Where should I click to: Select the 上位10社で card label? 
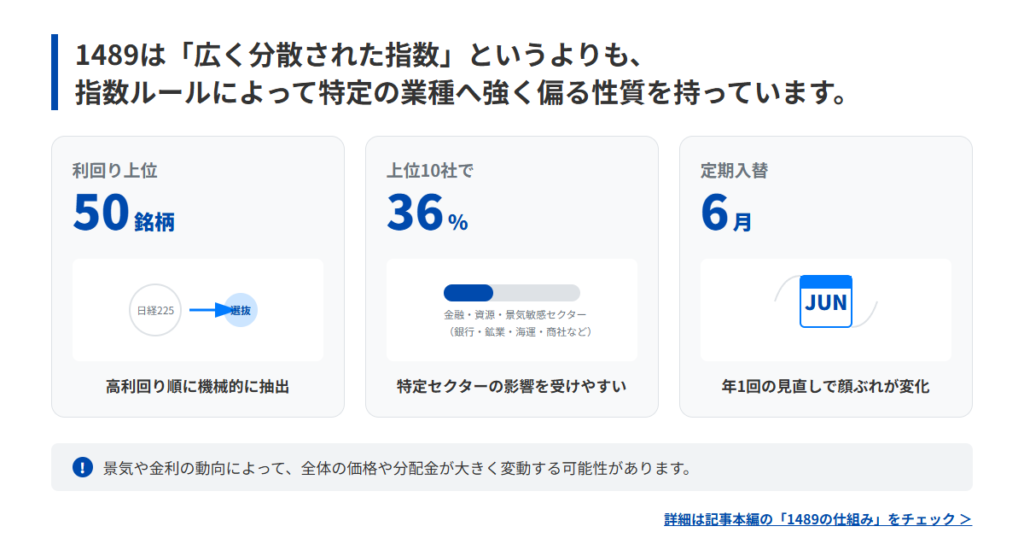click(x=430, y=171)
